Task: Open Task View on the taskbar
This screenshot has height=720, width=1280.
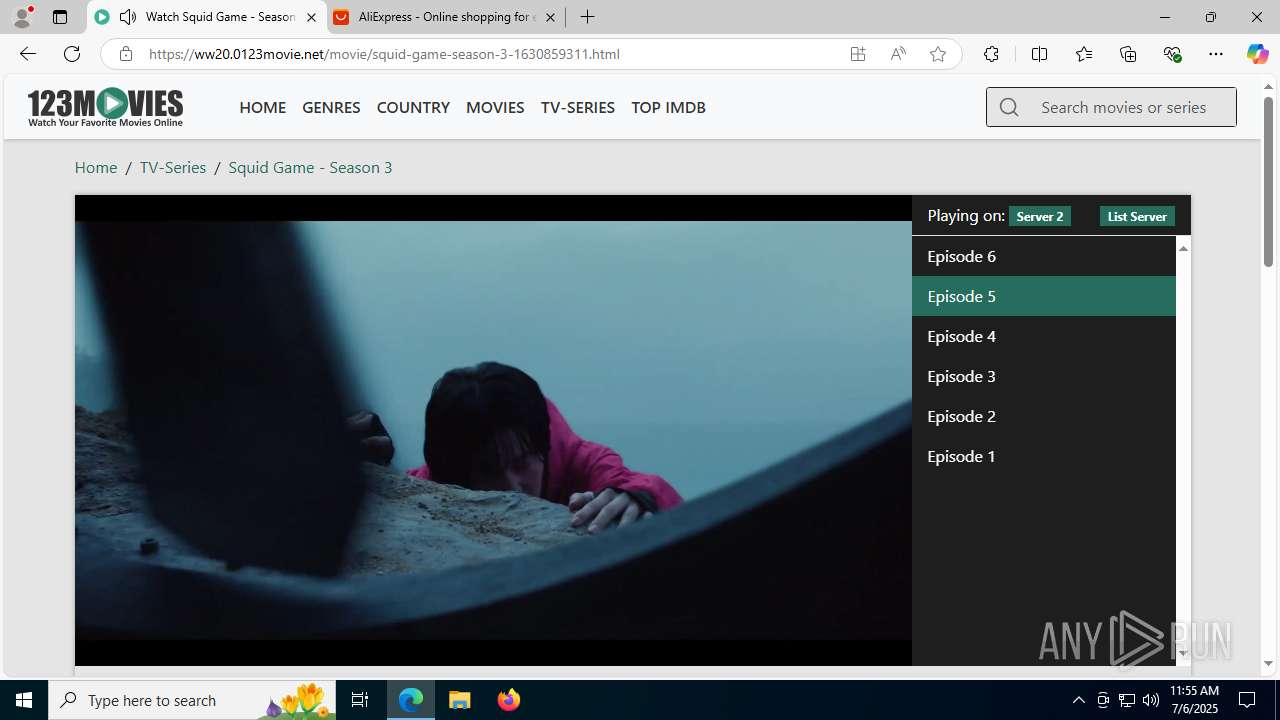Action: [360, 700]
